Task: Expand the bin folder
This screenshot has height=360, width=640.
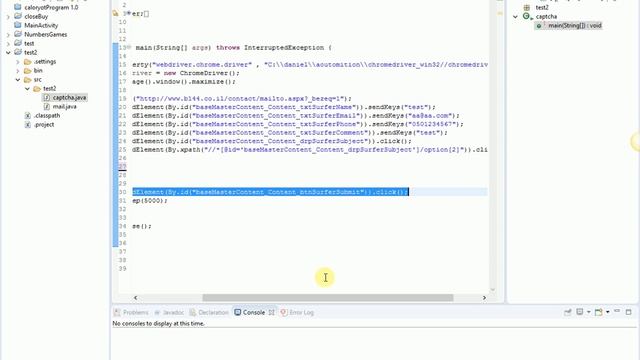Action: click(18, 71)
